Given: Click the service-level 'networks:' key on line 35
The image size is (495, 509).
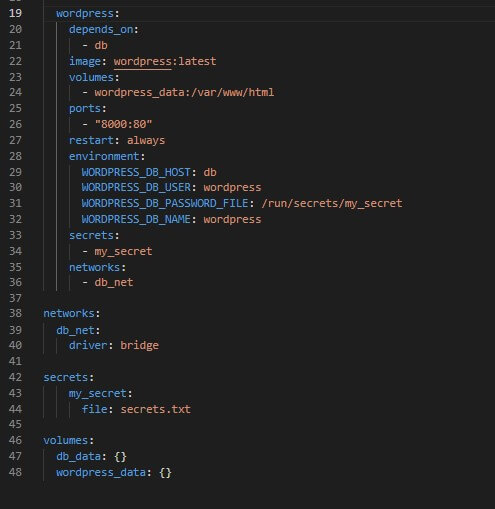Looking at the screenshot, I should point(97,267).
